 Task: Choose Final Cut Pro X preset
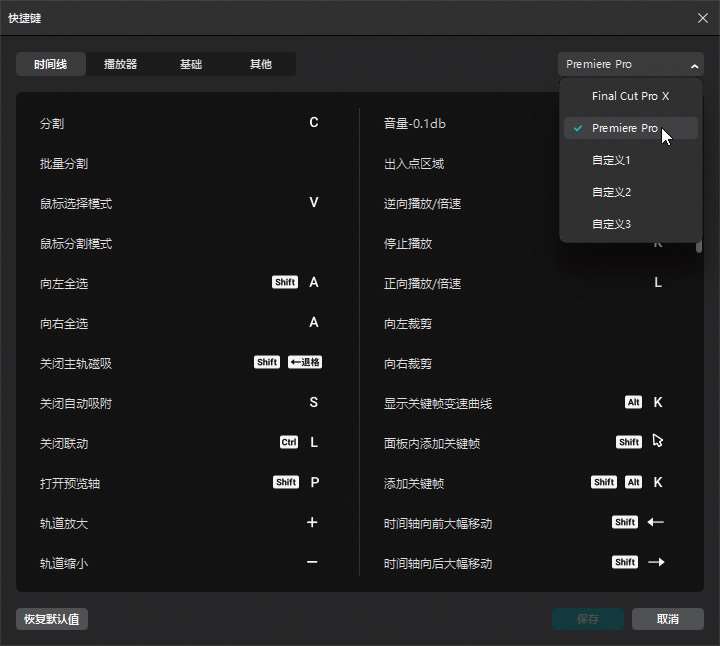[x=630, y=97]
